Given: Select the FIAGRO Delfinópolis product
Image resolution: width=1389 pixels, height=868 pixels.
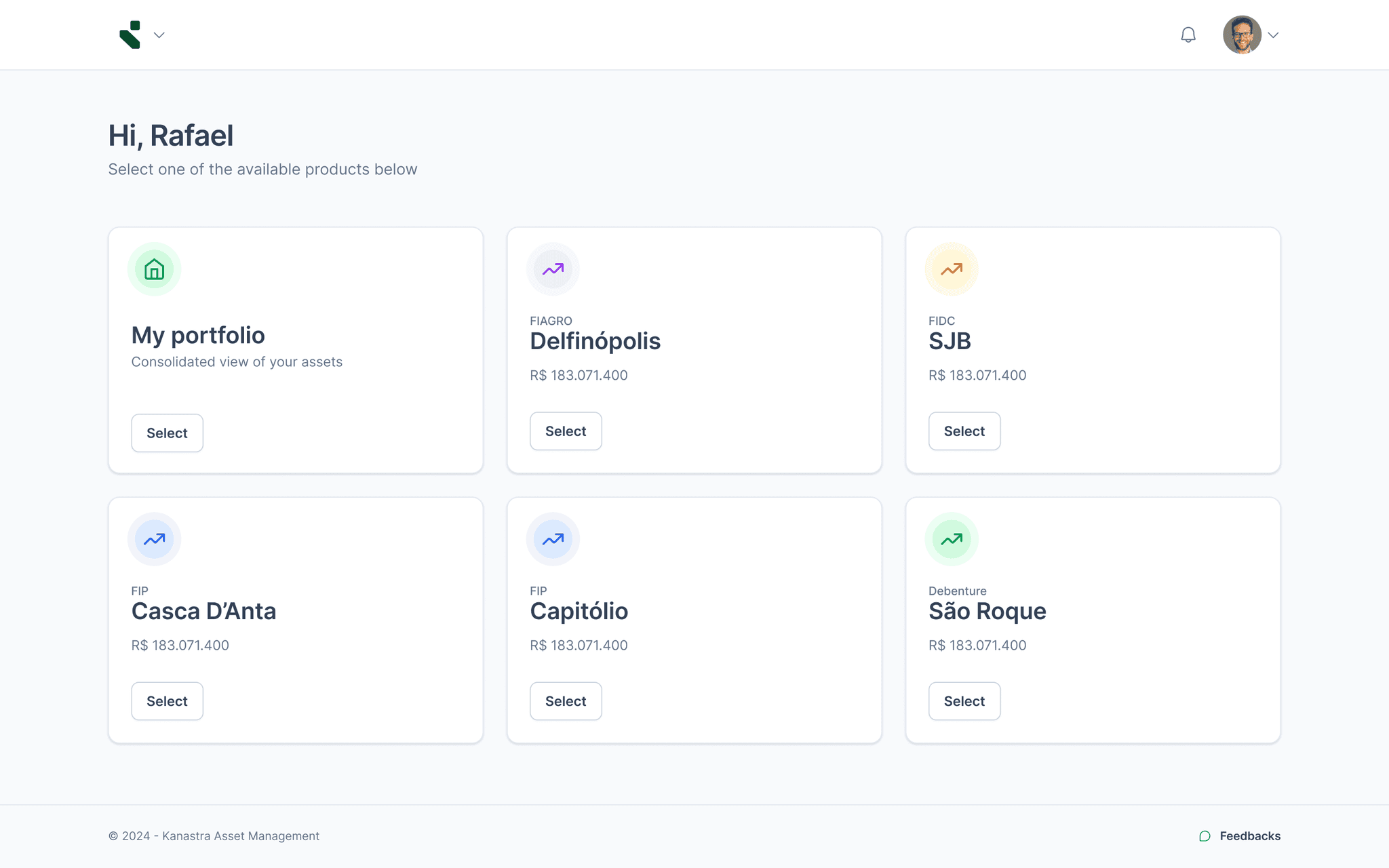Looking at the screenshot, I should coord(565,431).
